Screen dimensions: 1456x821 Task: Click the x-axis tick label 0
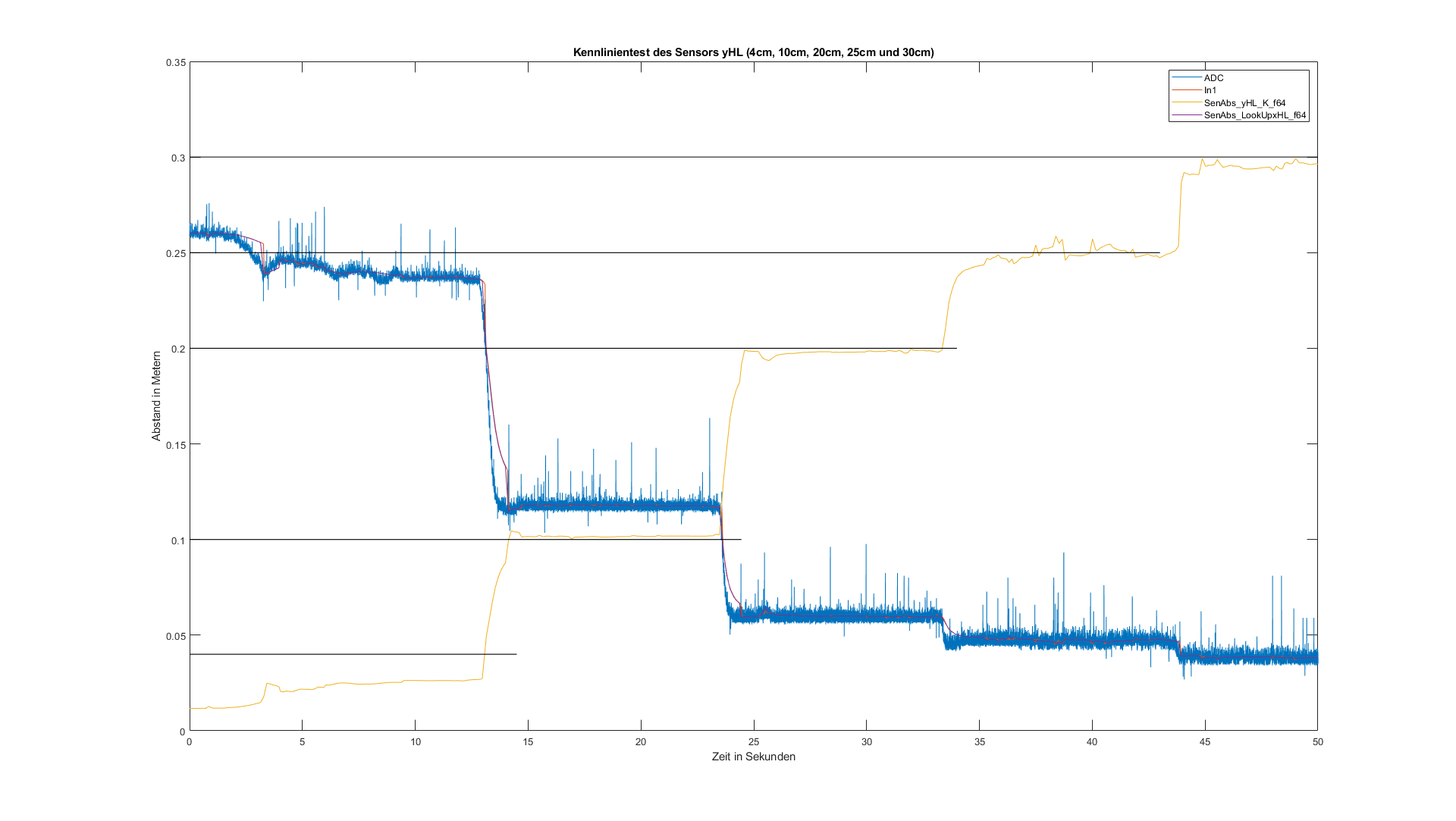coord(190,741)
